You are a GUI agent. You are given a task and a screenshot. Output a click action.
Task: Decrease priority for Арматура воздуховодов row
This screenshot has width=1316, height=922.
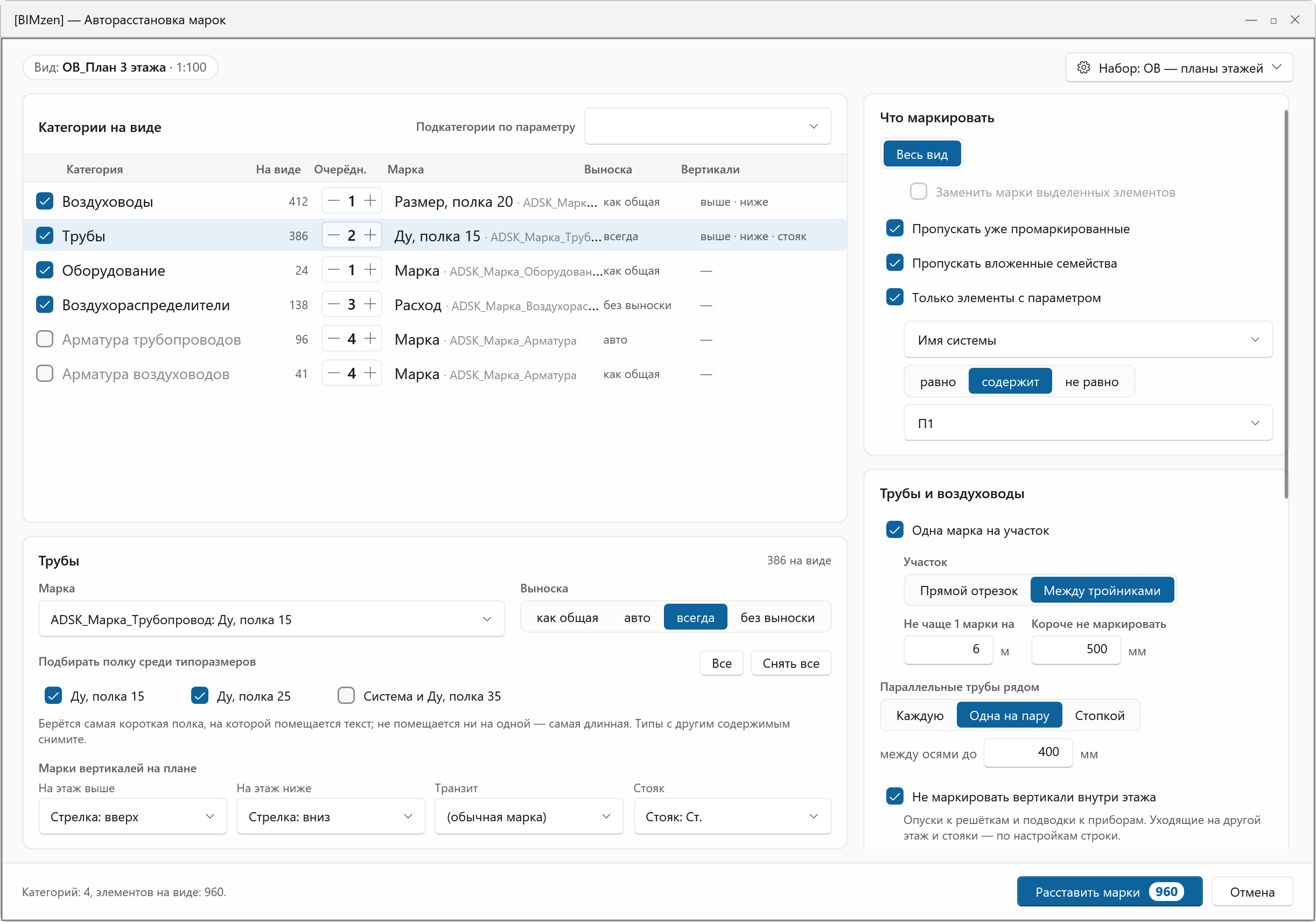click(334, 374)
